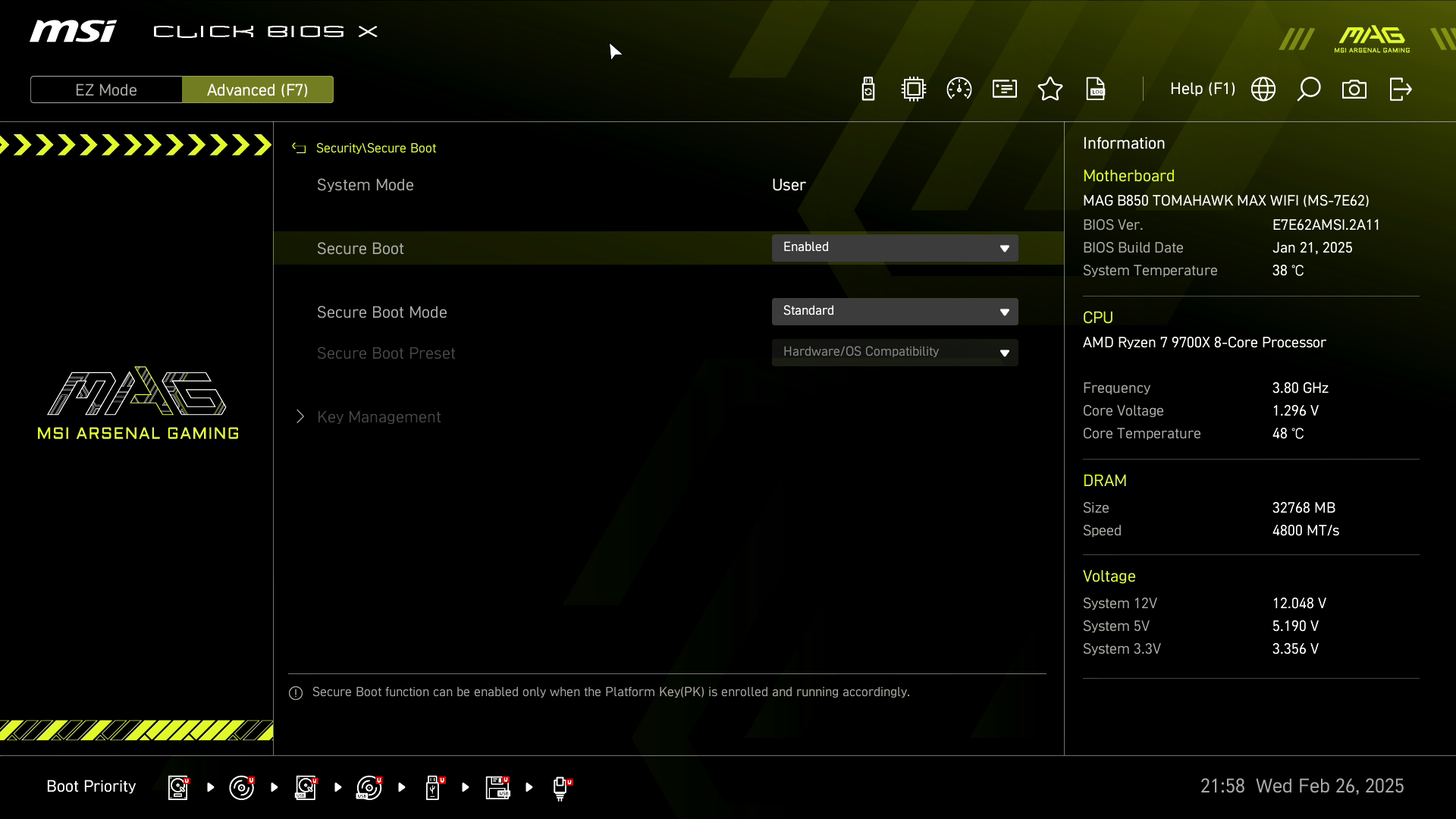This screenshot has height=819, width=1456.
Task: Select the network boot priority icon
Action: click(x=560, y=787)
